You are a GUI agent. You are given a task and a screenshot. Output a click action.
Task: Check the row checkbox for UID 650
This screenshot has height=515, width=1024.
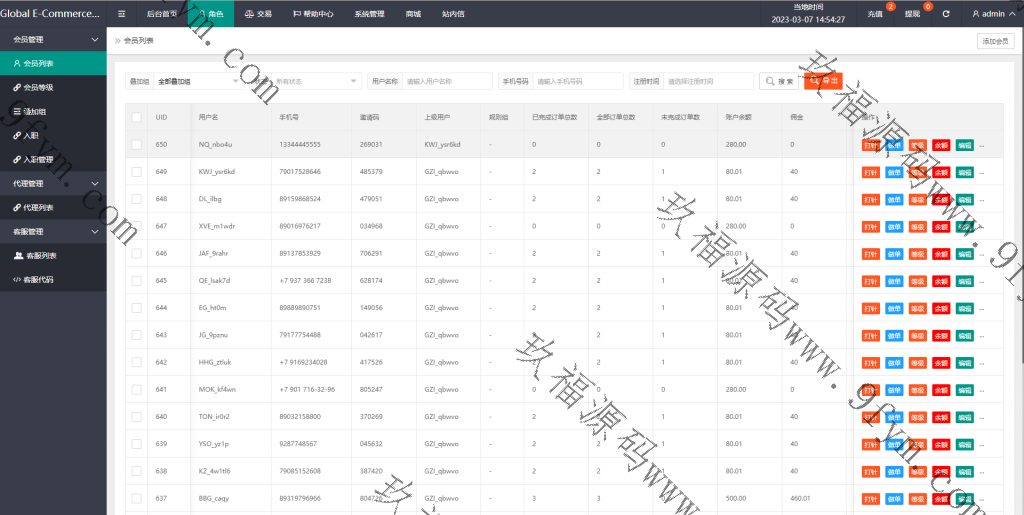click(x=136, y=145)
